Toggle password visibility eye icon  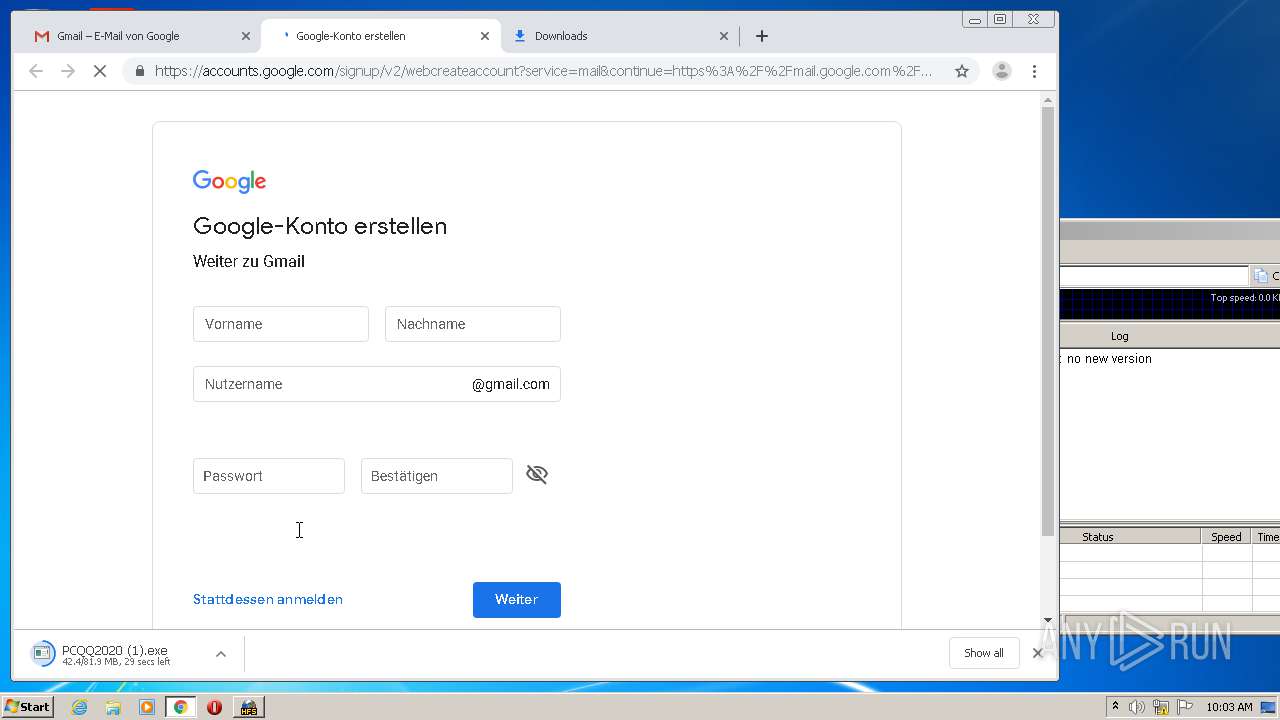point(537,475)
